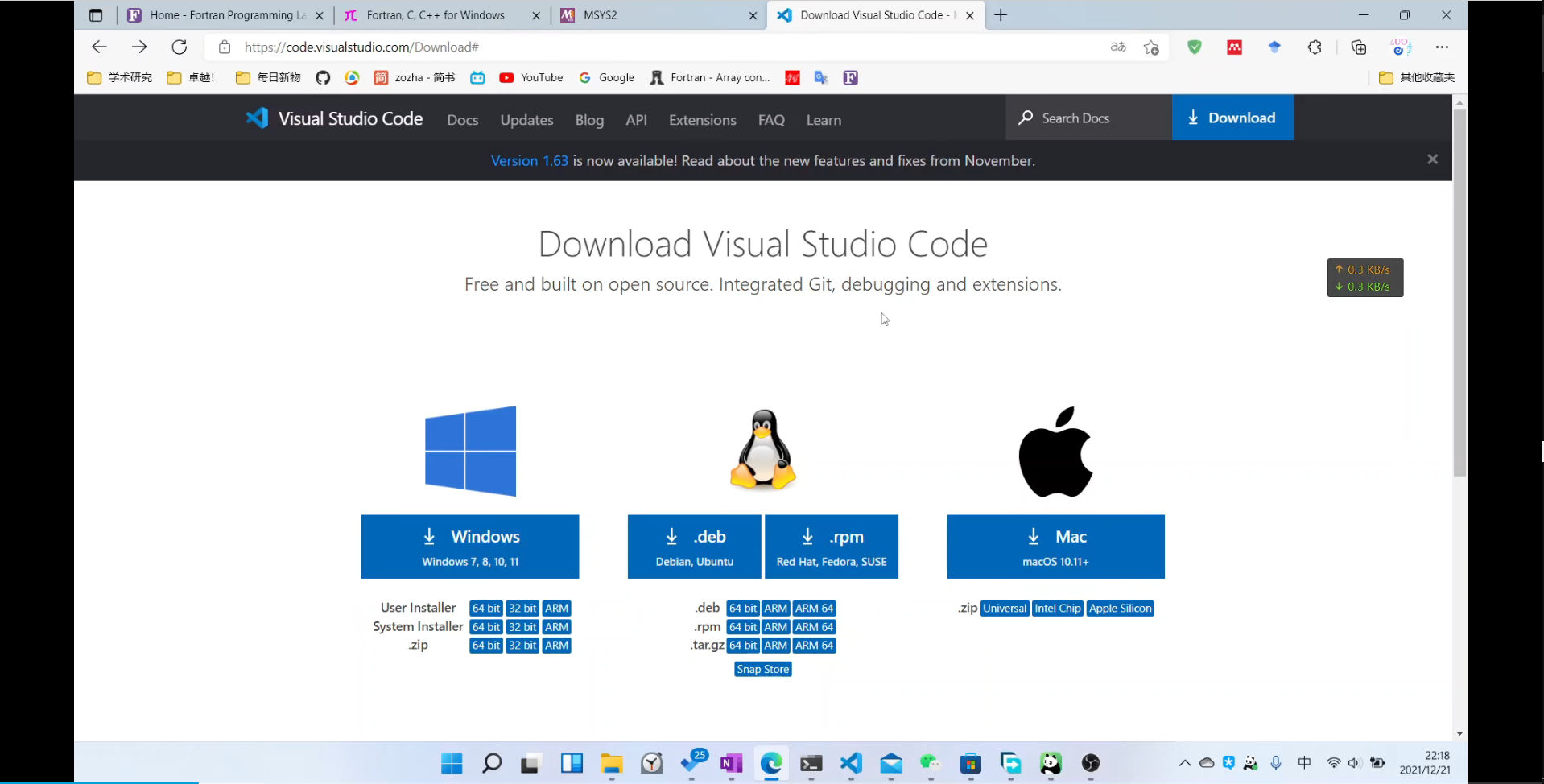This screenshot has height=784, width=1544.
Task: Click the green shield extension icon
Action: point(1195,47)
